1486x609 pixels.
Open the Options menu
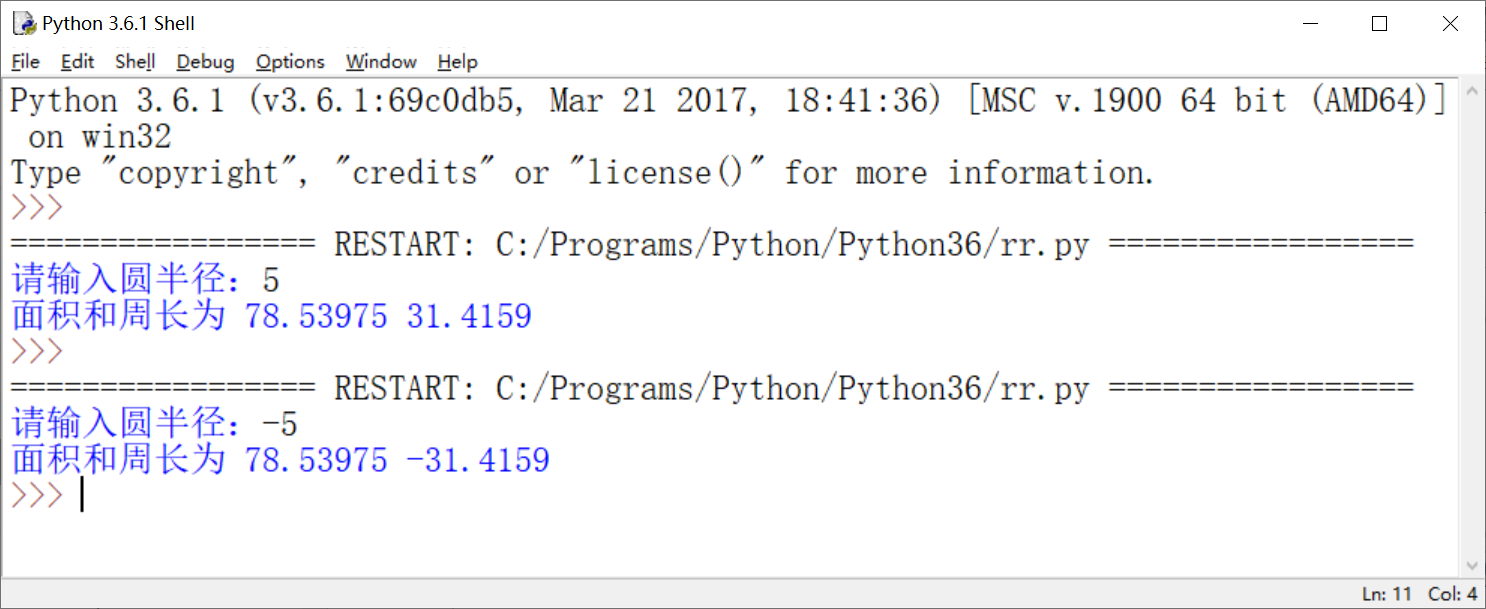click(290, 62)
